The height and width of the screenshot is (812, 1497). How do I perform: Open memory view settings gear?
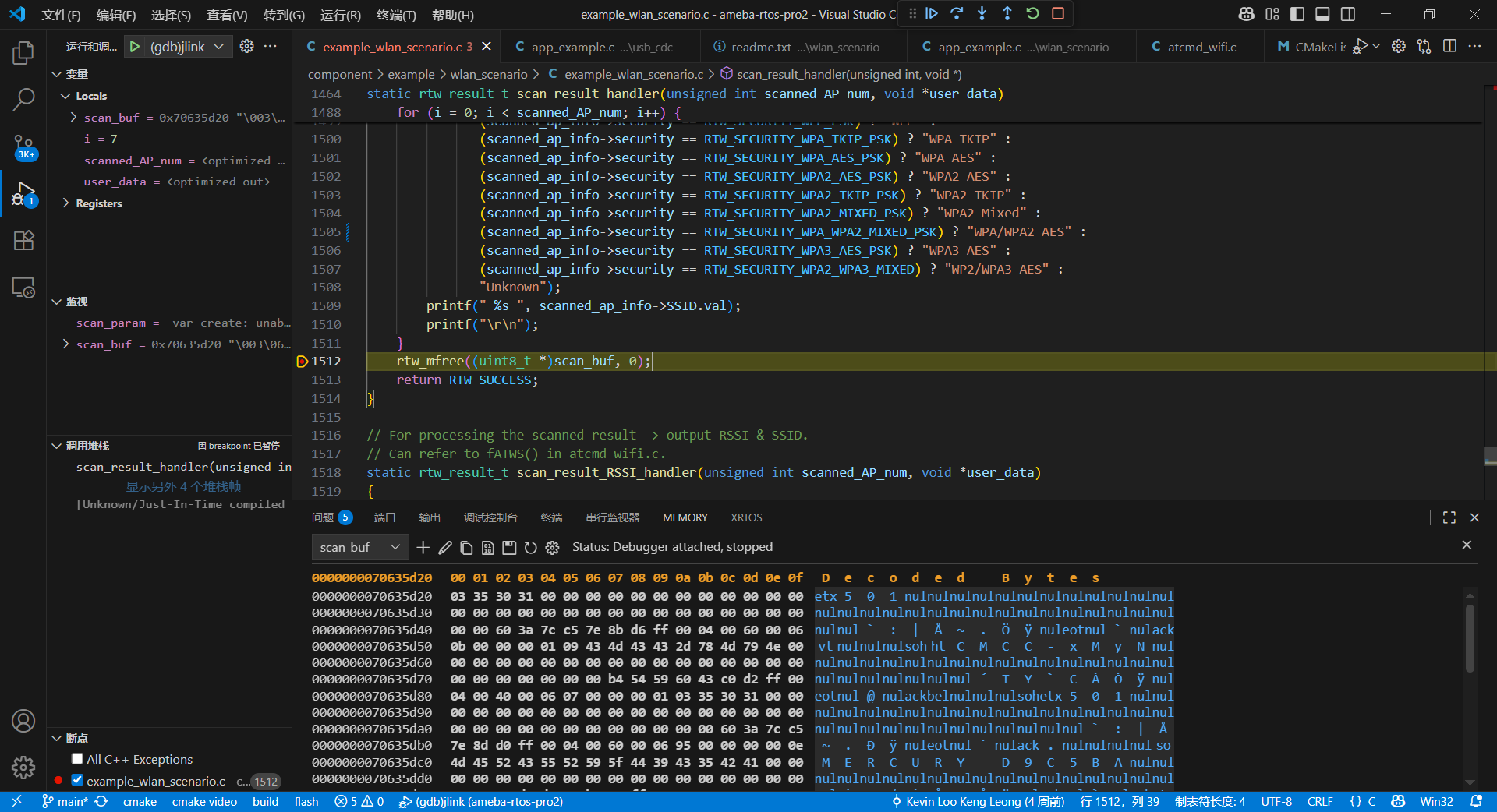[552, 548]
